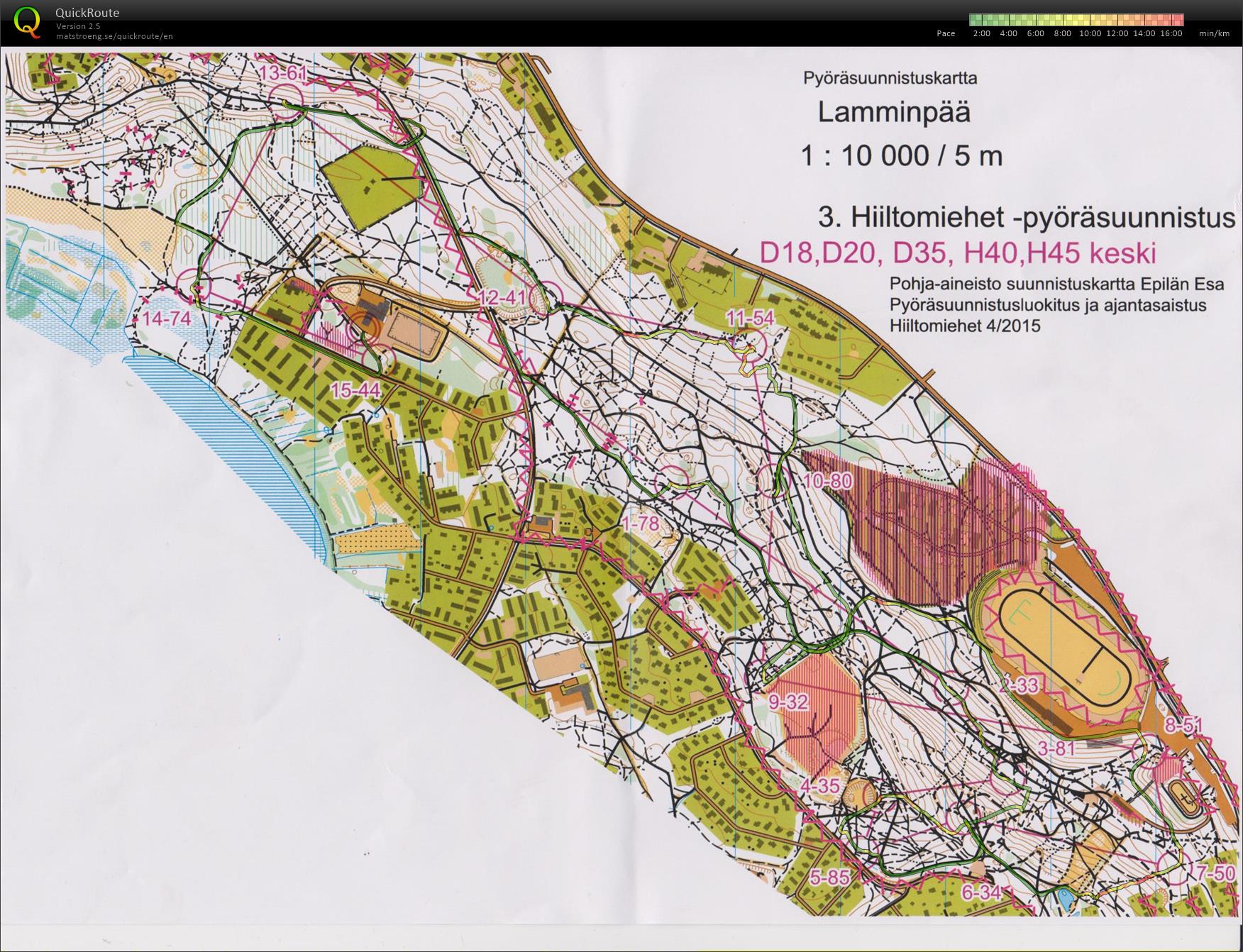Click the Pohja-aineisto suunnistuskartta Epilän Esa line
This screenshot has width=1243, height=952.
1056,284
